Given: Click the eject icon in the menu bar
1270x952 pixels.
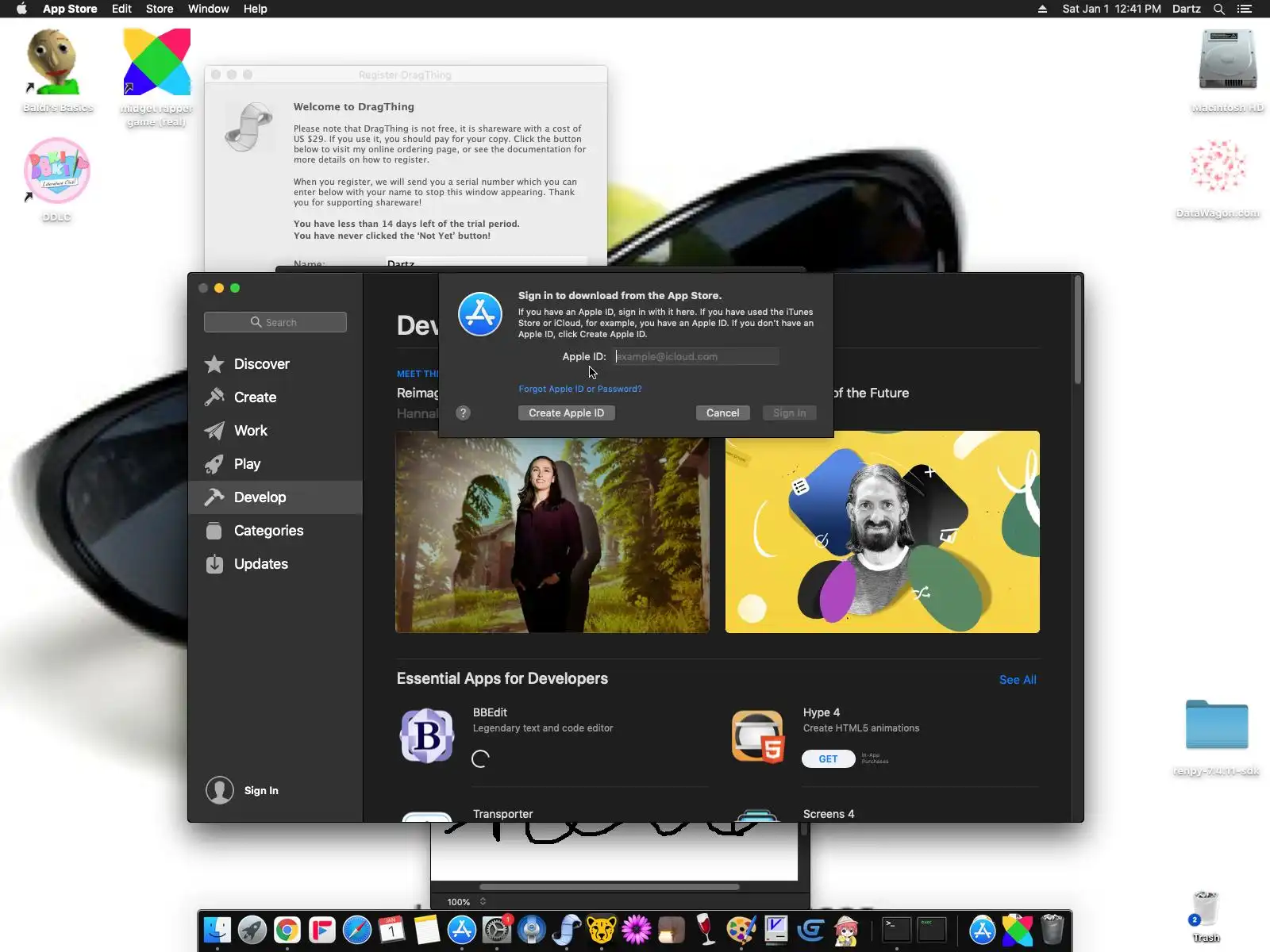Looking at the screenshot, I should 1042,9.
